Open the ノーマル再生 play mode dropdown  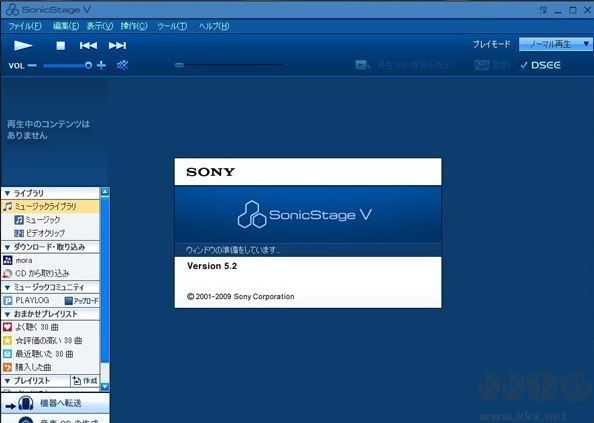click(555, 44)
